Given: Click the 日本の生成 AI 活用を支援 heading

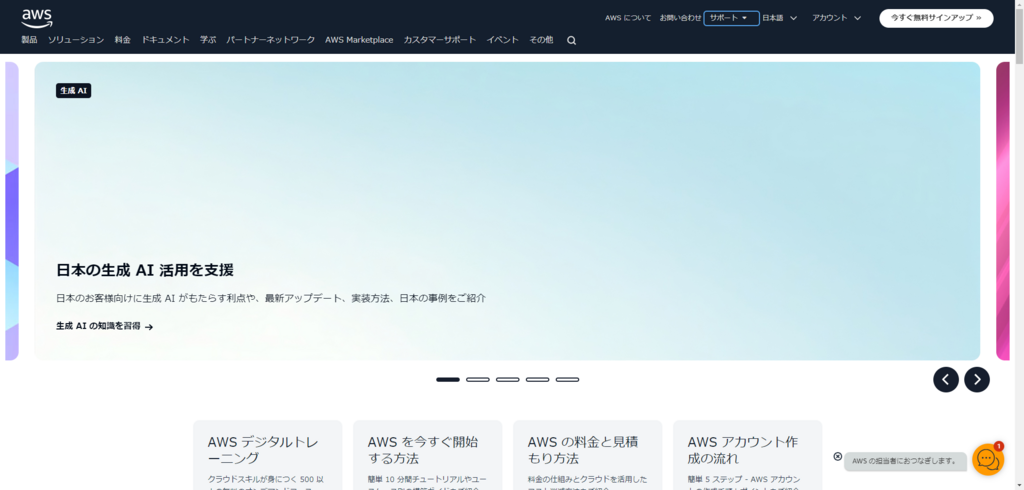Looking at the screenshot, I should pyautogui.click(x=145, y=270).
